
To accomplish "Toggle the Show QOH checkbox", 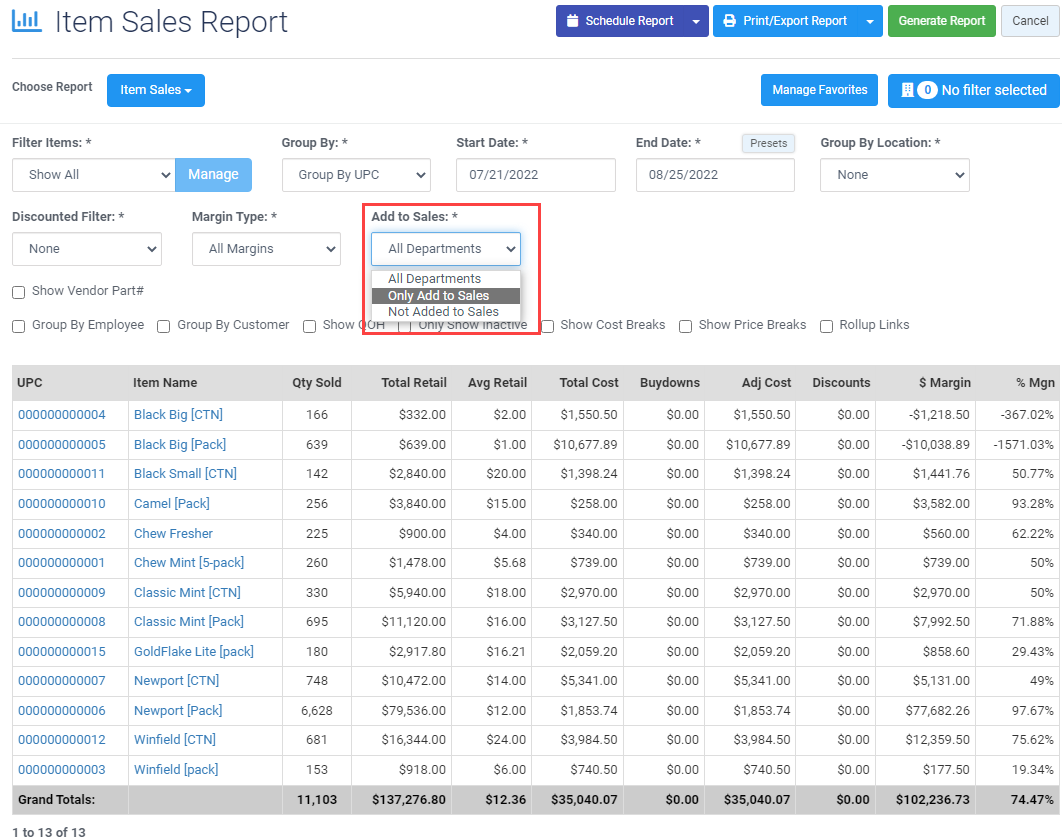I will tap(310, 327).
